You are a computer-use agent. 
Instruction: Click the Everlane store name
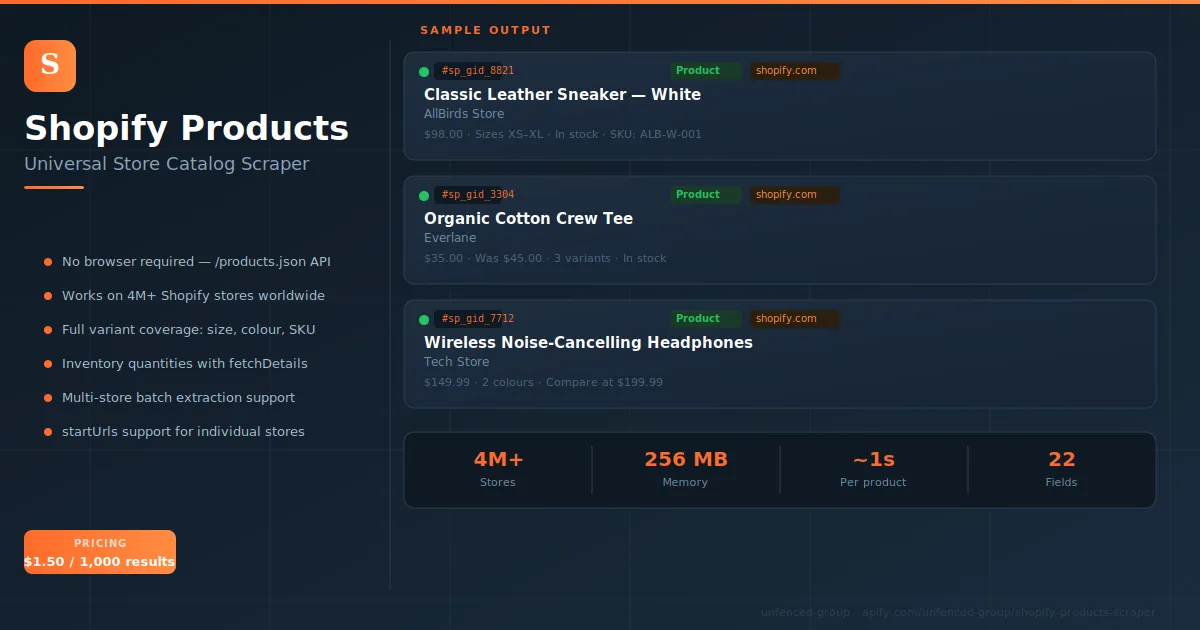[450, 239]
